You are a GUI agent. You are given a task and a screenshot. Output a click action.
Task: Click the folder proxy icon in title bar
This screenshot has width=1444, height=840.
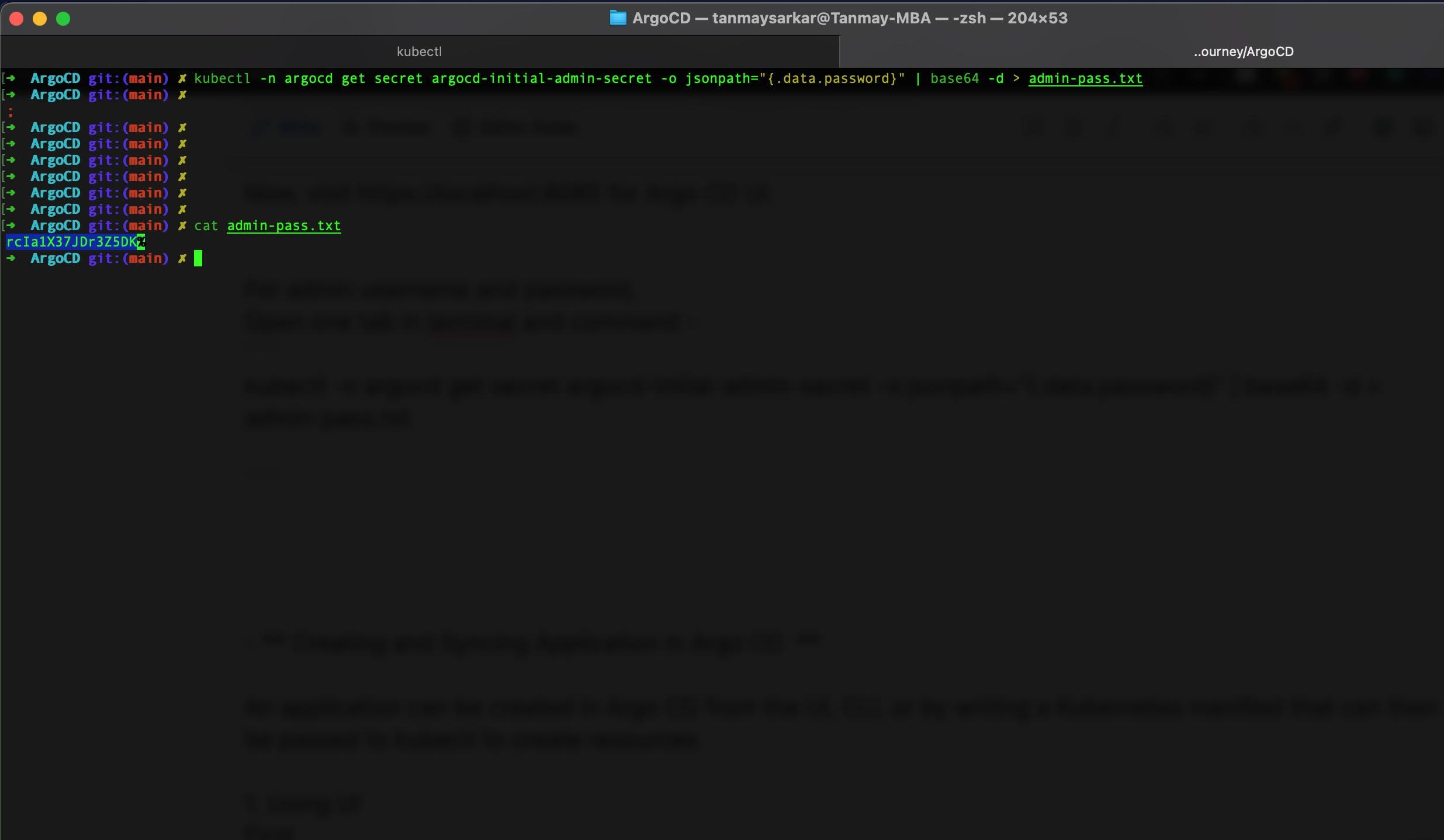[618, 18]
